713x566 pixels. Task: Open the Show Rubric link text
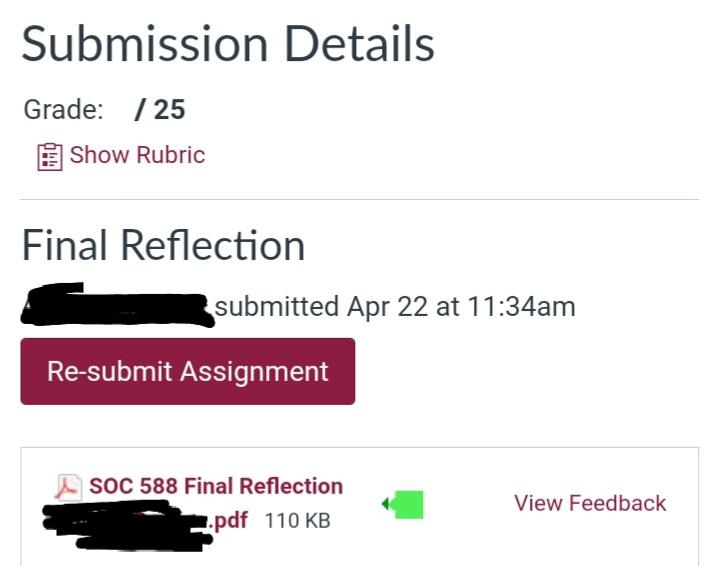coord(137,155)
